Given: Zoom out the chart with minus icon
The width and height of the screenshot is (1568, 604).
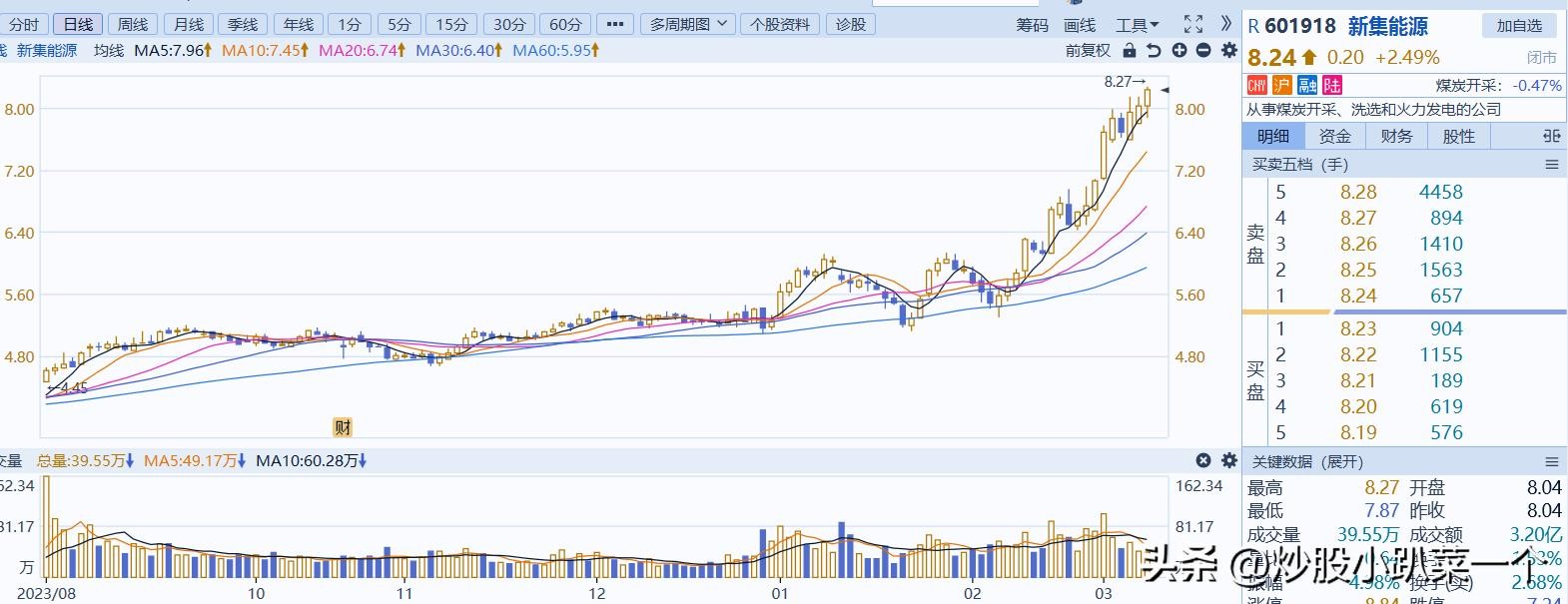Looking at the screenshot, I should [1203, 50].
